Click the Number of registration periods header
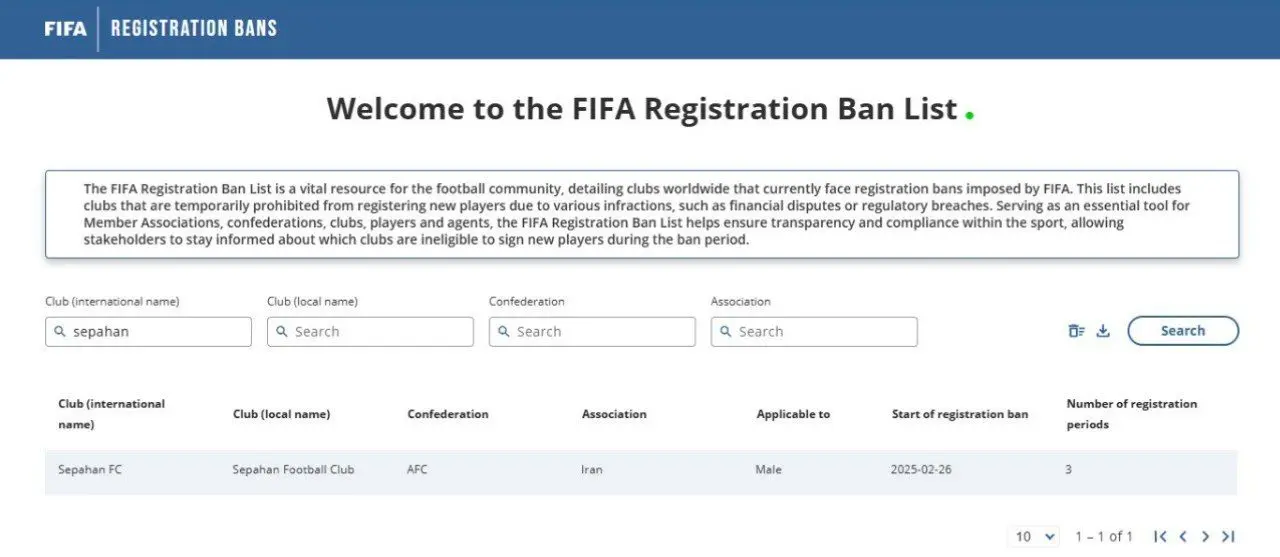Image resolution: width=1280 pixels, height=557 pixels. coord(1131,414)
